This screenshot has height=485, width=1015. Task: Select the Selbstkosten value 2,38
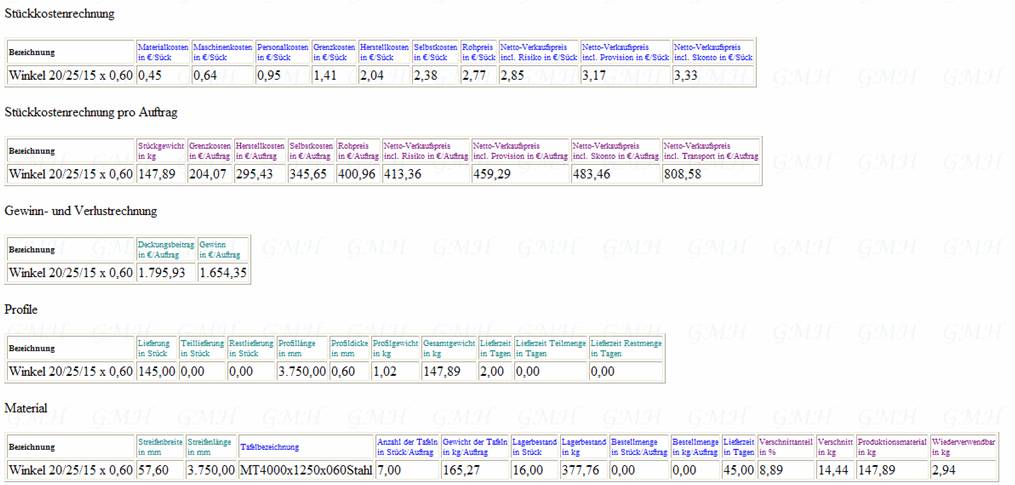(x=425, y=75)
